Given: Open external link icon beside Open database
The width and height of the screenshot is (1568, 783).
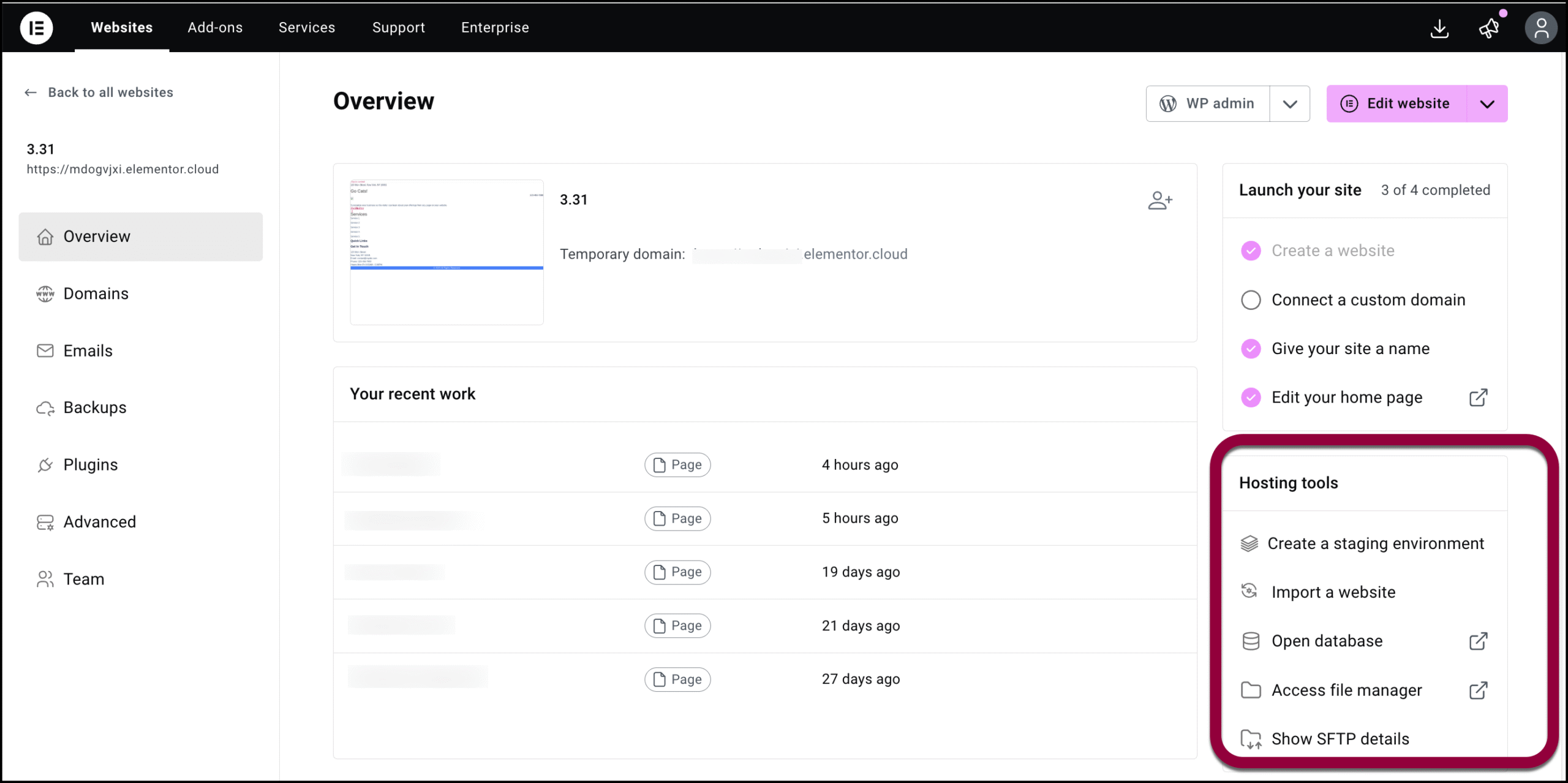Looking at the screenshot, I should [1479, 641].
